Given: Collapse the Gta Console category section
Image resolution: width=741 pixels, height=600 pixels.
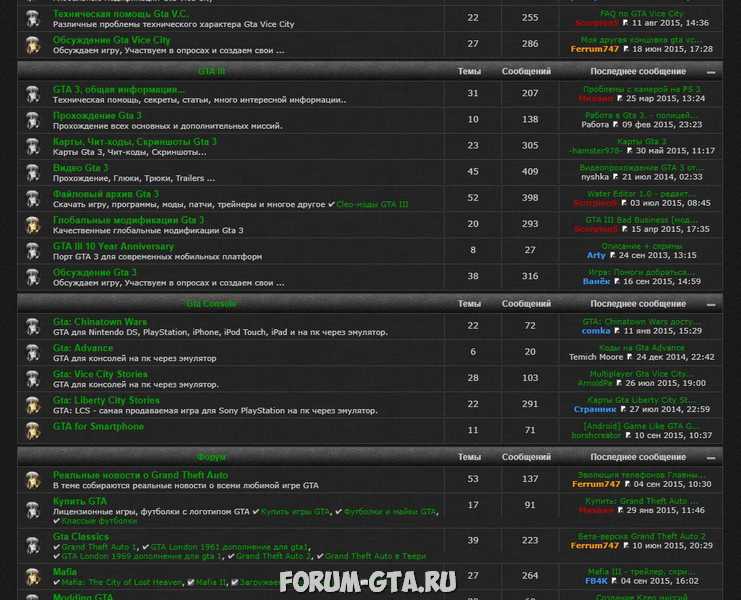Looking at the screenshot, I should (711, 305).
